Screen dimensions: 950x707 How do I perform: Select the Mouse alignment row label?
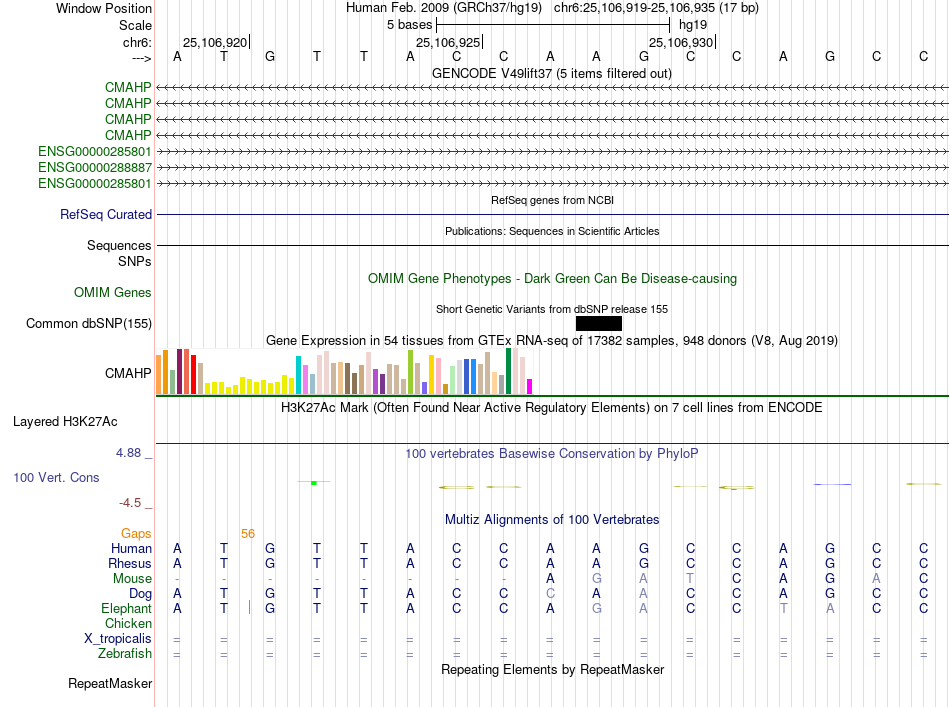pos(132,579)
